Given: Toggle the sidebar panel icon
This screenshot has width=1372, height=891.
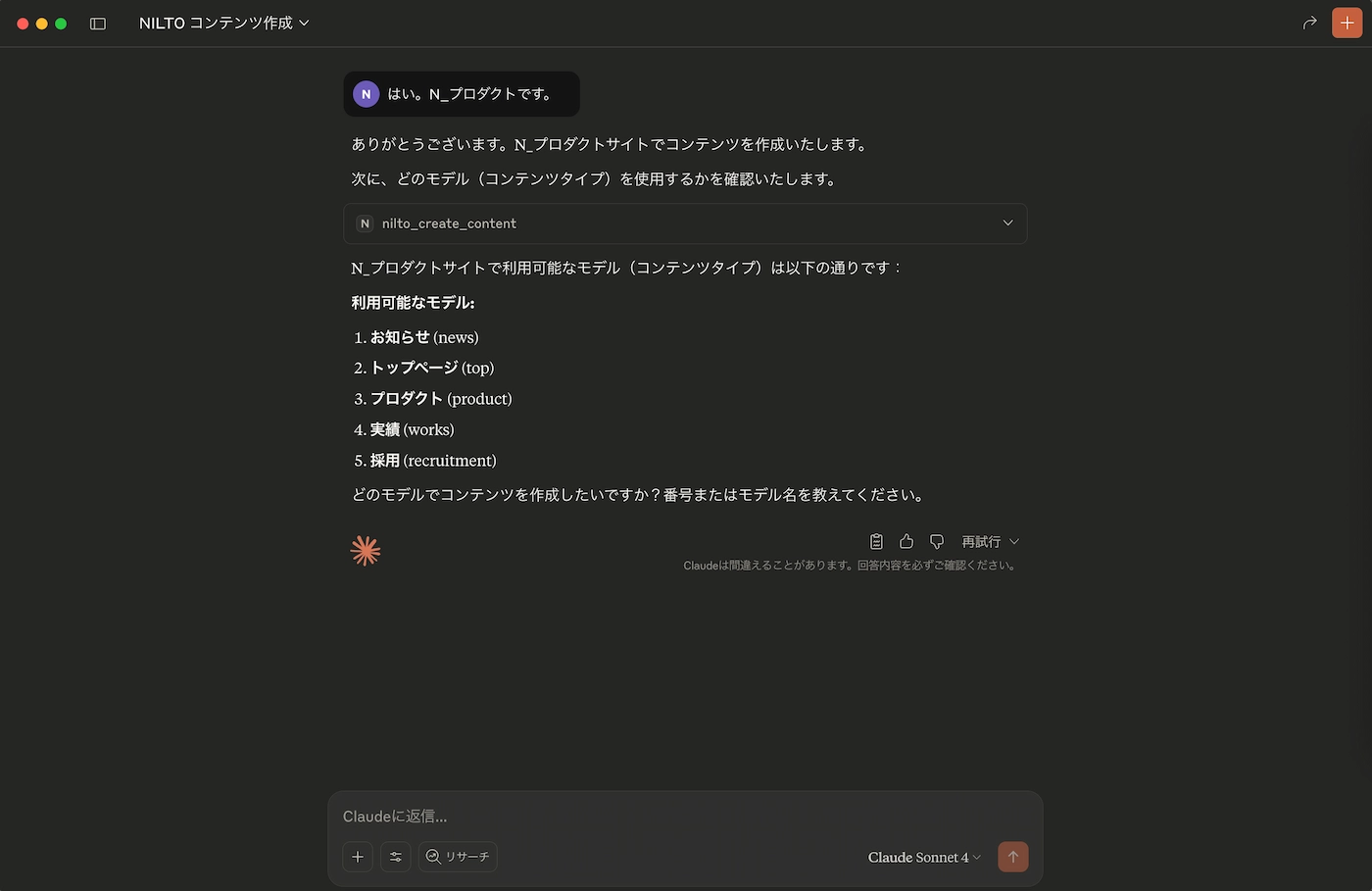Looking at the screenshot, I should pos(98,24).
